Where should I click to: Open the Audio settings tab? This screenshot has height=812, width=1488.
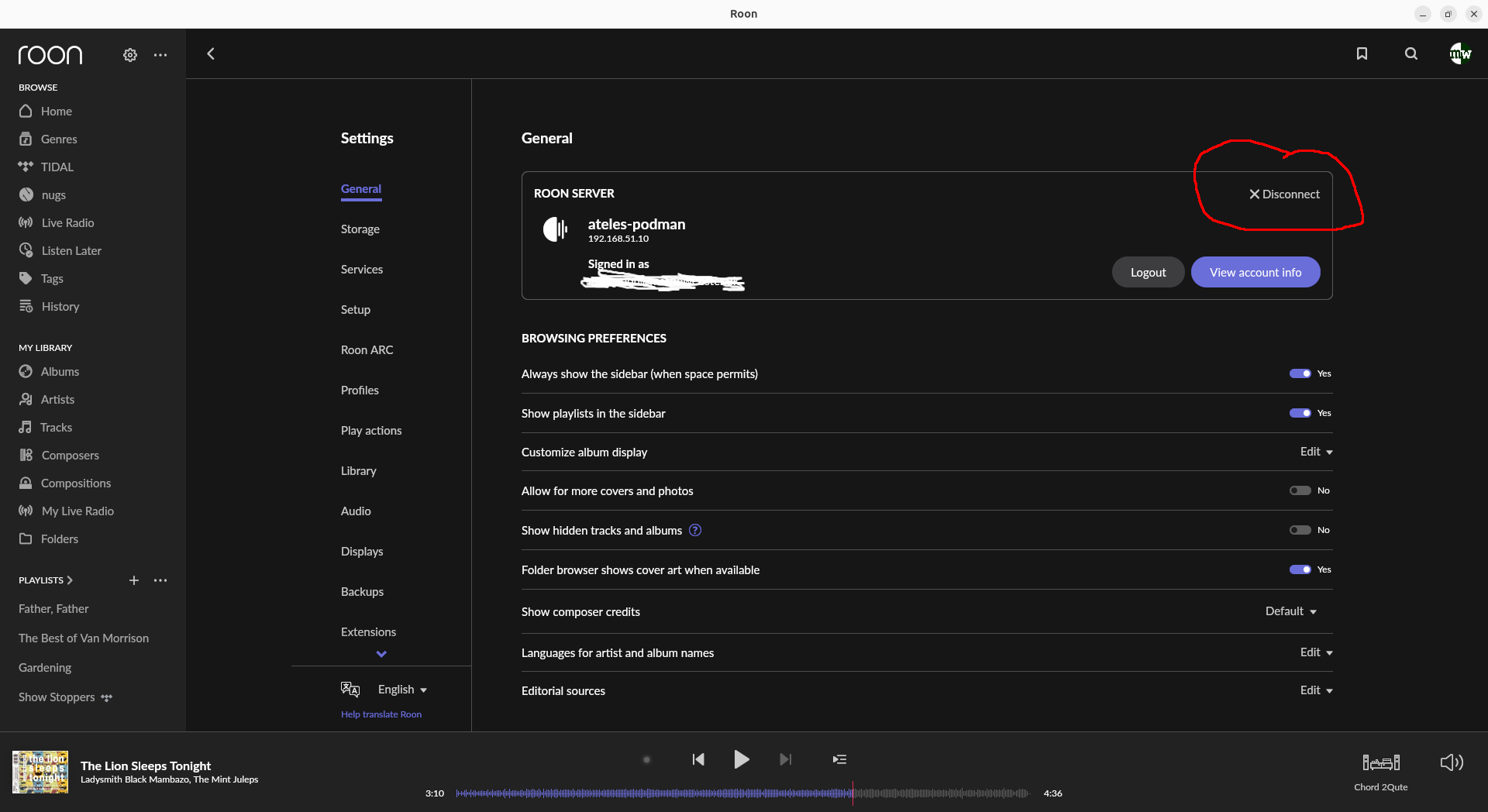(356, 511)
